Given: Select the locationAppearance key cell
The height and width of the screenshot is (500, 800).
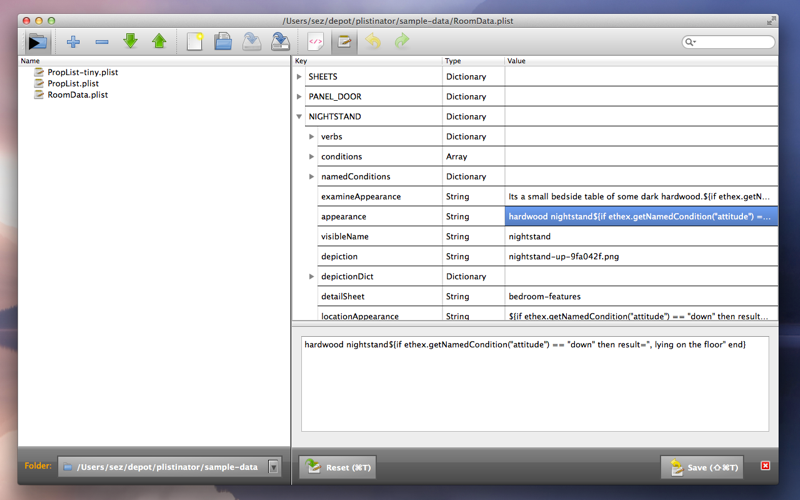Looking at the screenshot, I should point(379,315).
